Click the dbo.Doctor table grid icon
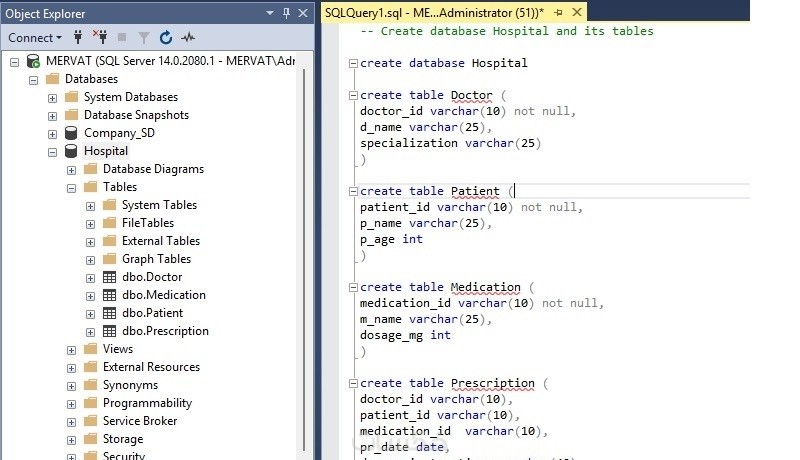The height and width of the screenshot is (460, 800). click(x=110, y=277)
